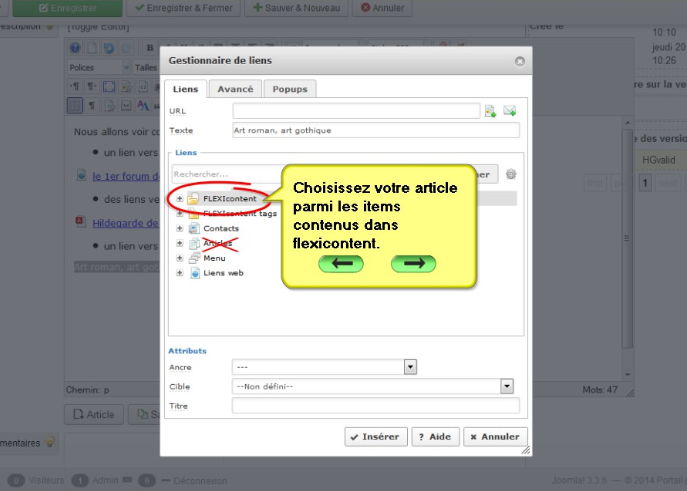Expand the Articles tree node
This screenshot has width=687, height=491.
pyautogui.click(x=180, y=243)
